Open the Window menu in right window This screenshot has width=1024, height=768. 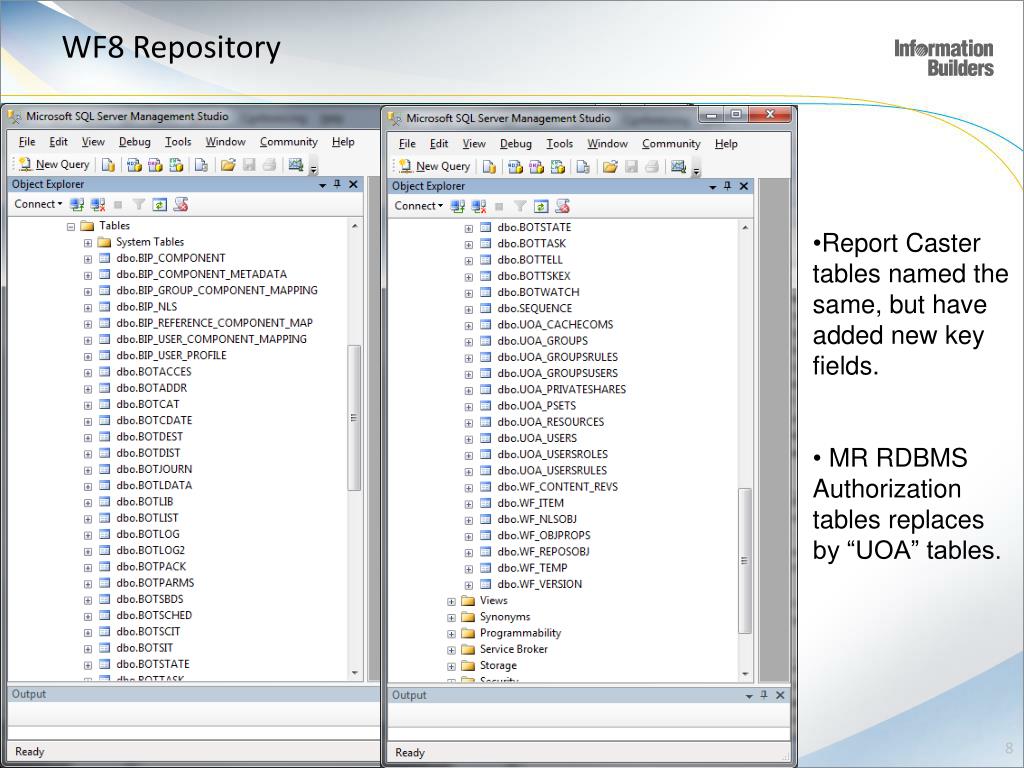click(607, 144)
